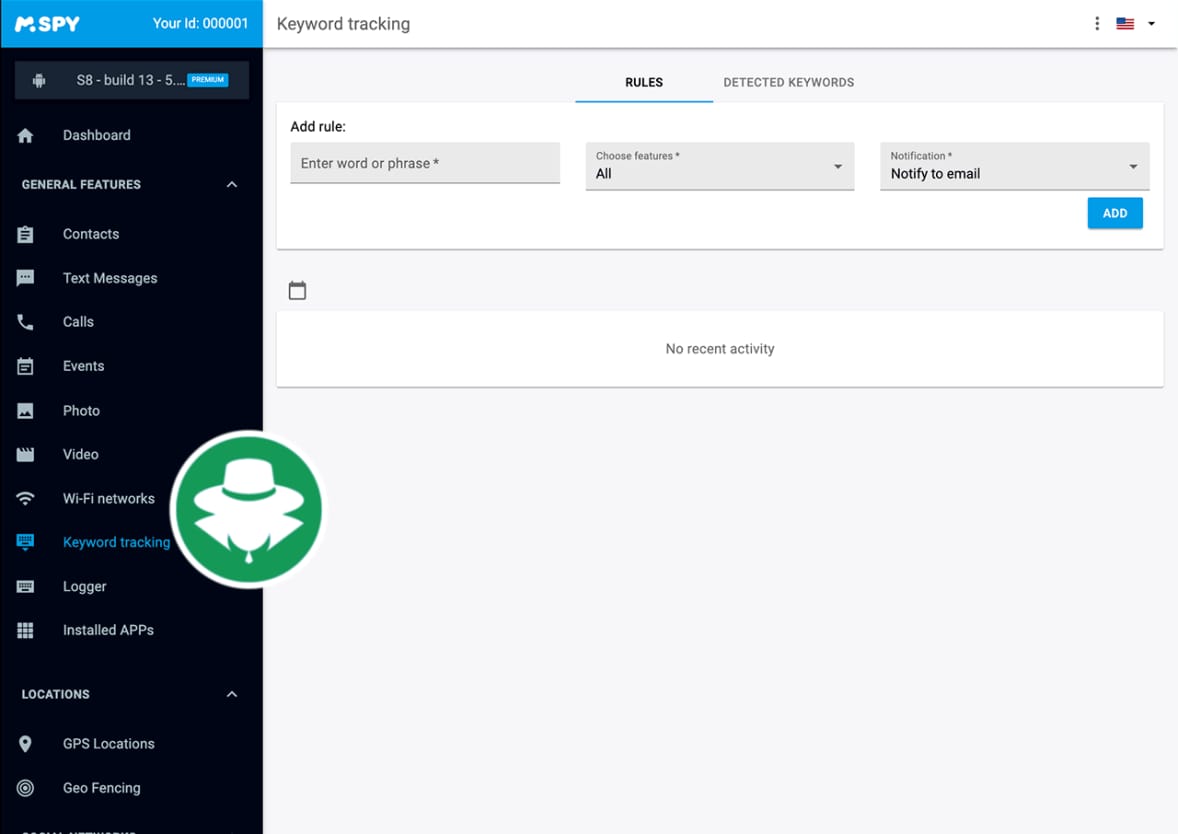Focus the Enter word or phrase field
The width and height of the screenshot is (1178, 834).
[x=425, y=163]
